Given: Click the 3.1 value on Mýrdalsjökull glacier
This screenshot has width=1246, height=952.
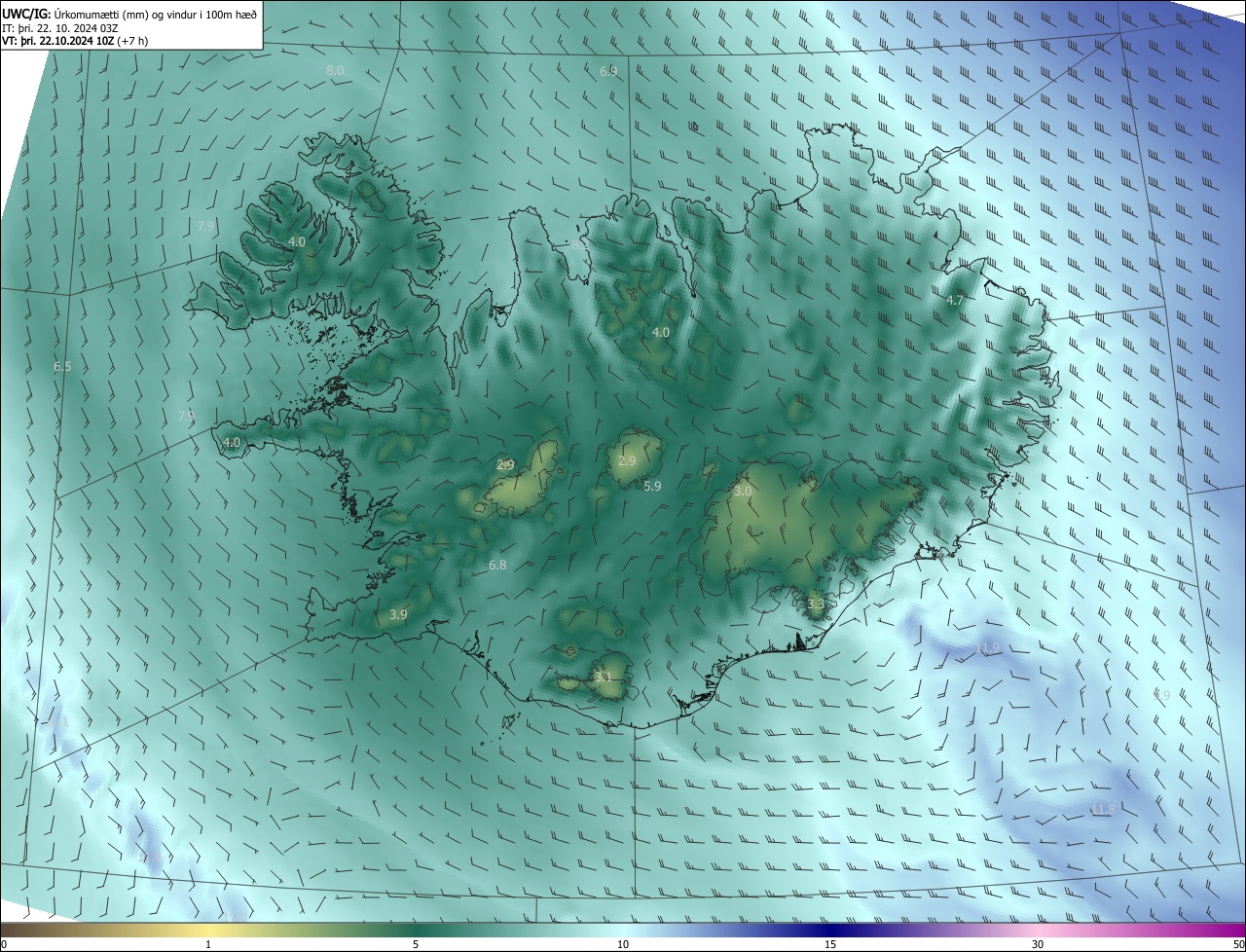Looking at the screenshot, I should pos(603,677).
